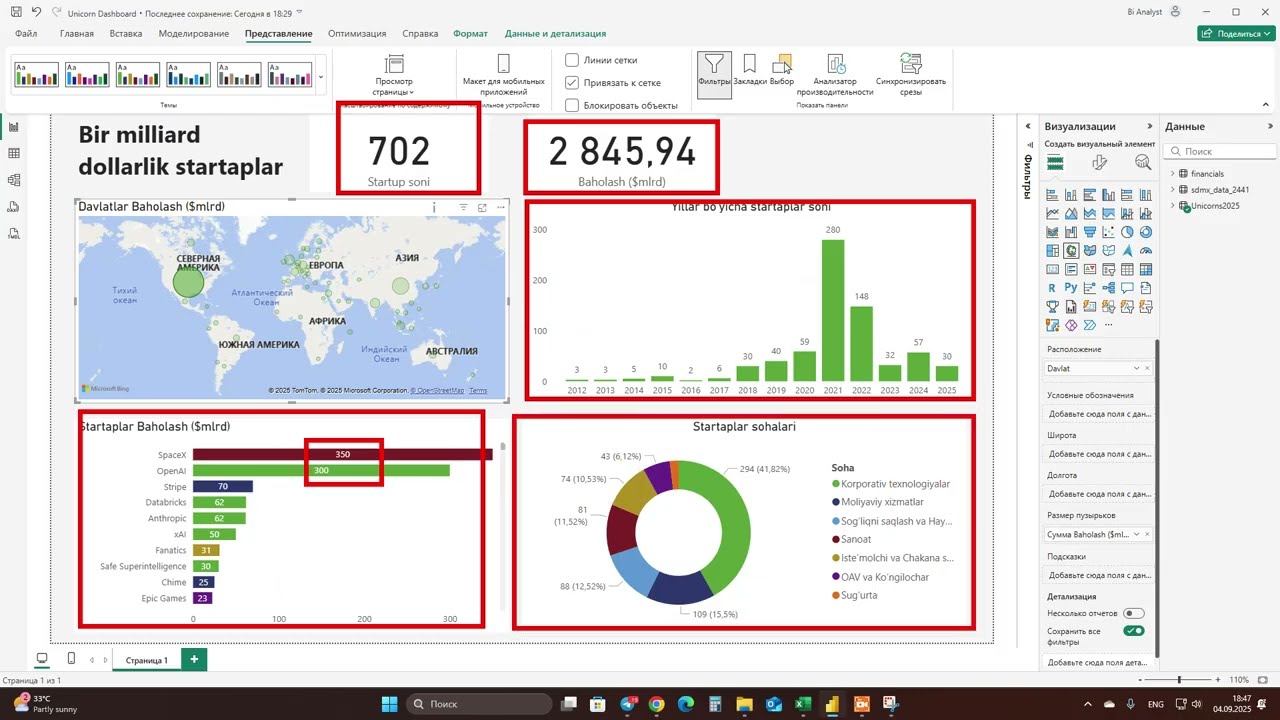Remove Davlat field with X button
Viewport: 1280px width, 720px height.
1147,368
